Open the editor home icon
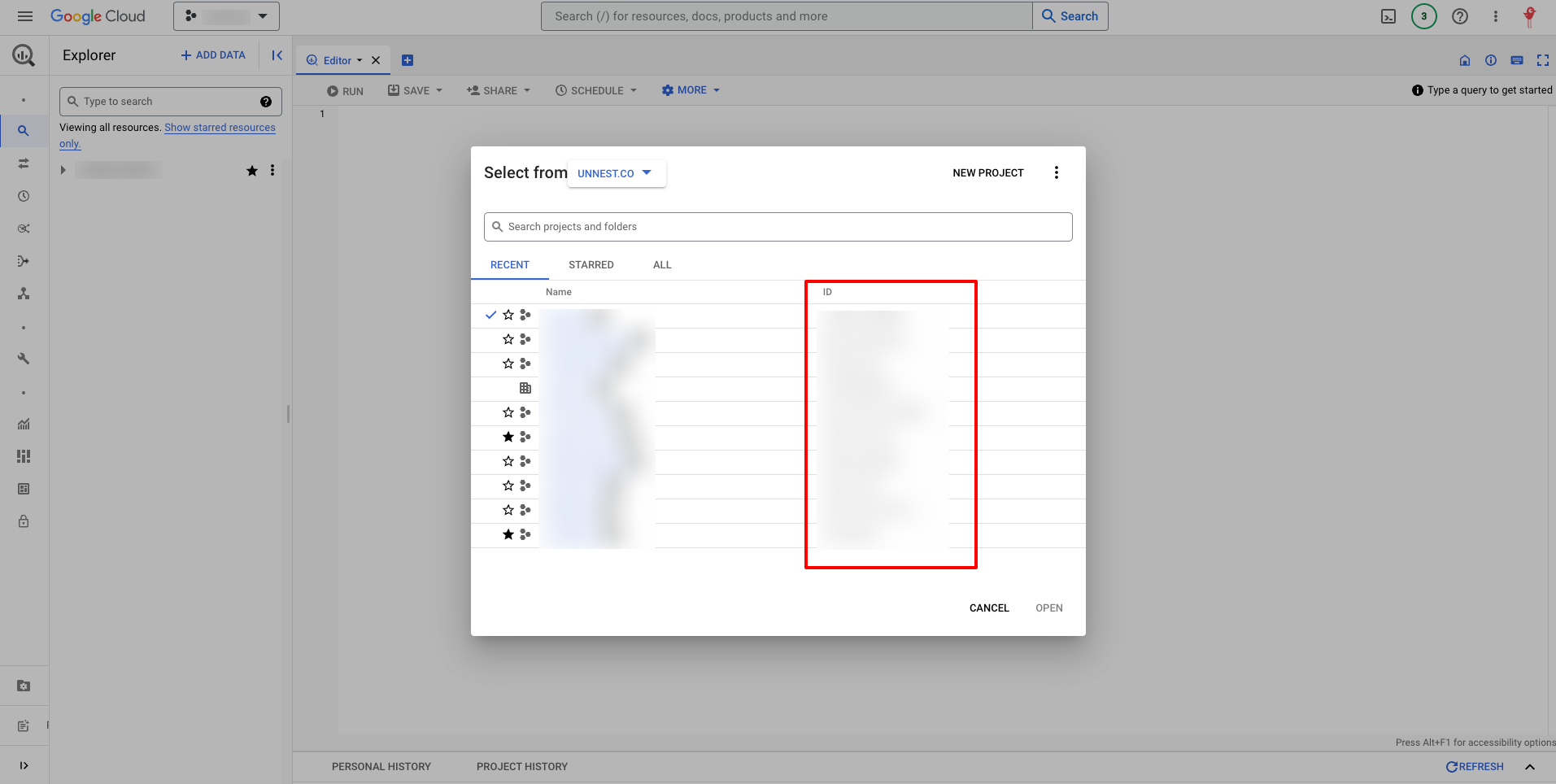This screenshot has width=1556, height=784. coord(1465,60)
